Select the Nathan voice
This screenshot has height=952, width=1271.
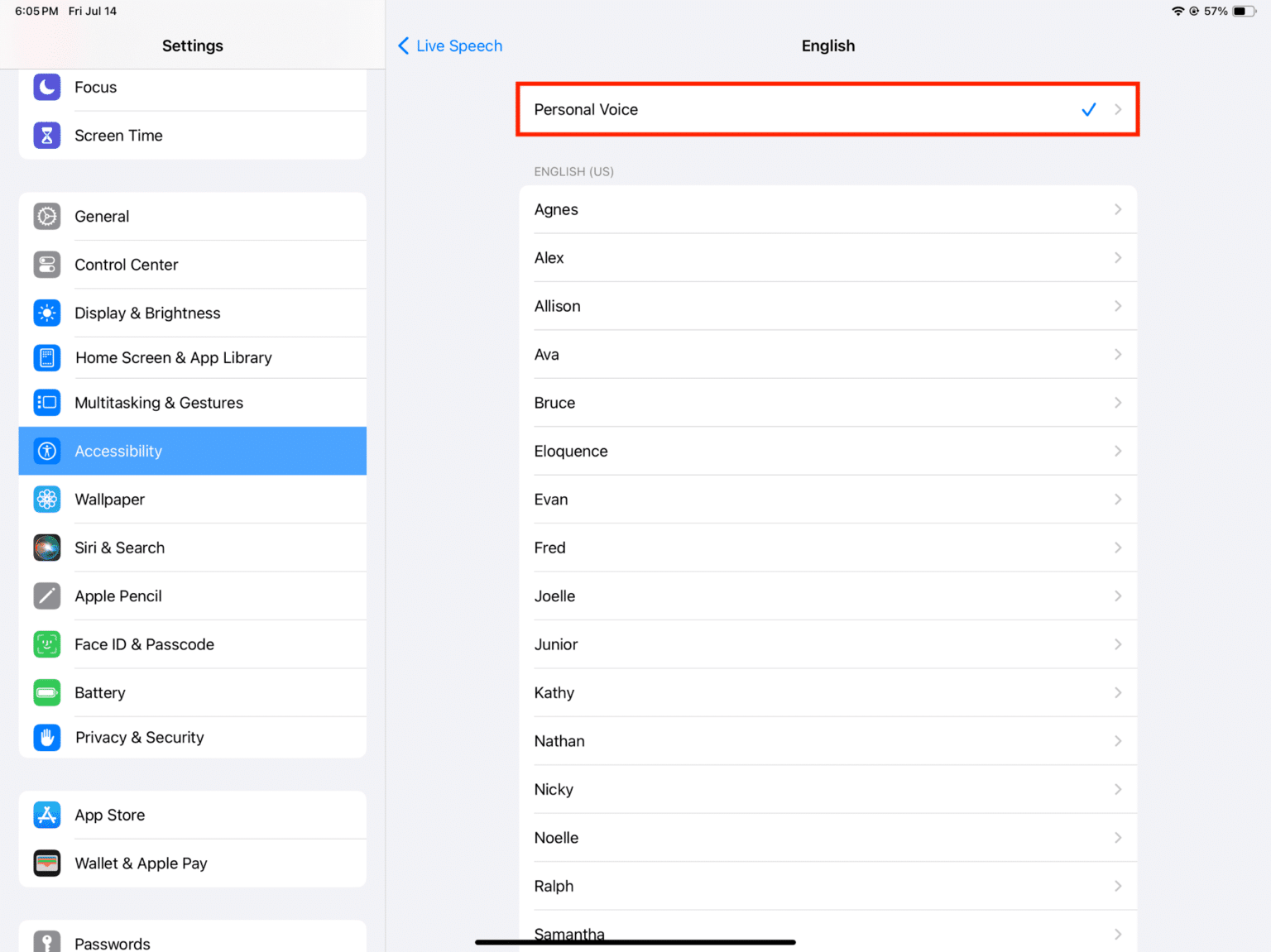click(x=827, y=741)
